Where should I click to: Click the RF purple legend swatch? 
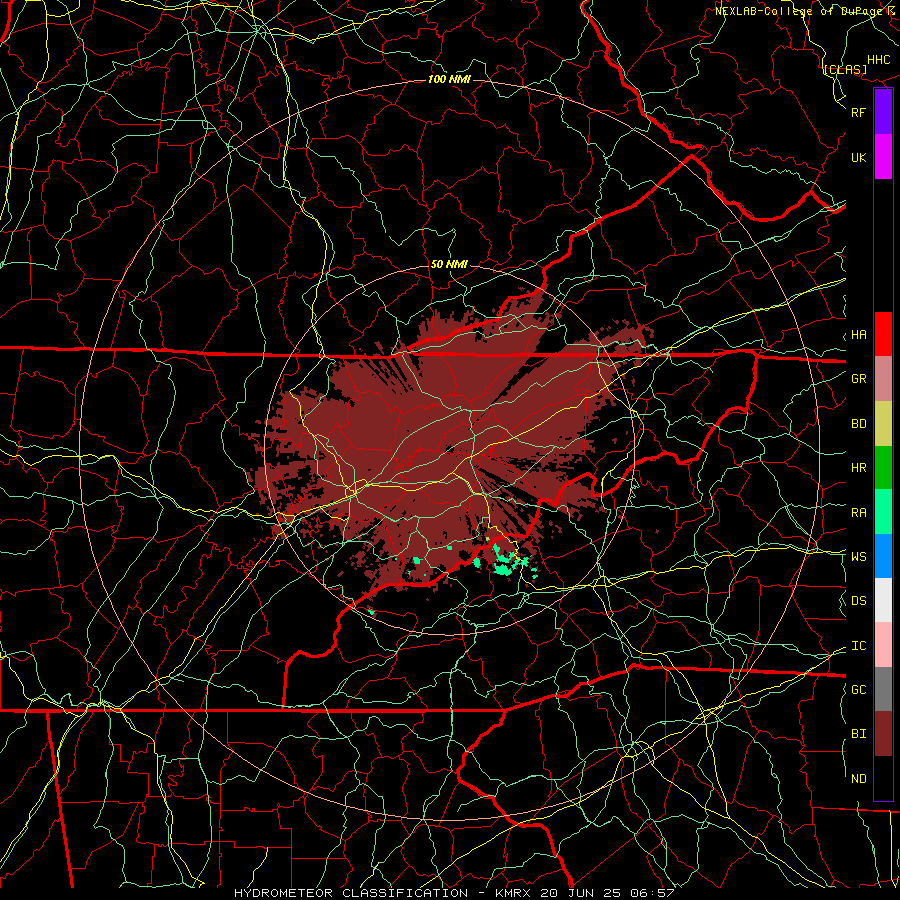pos(883,112)
